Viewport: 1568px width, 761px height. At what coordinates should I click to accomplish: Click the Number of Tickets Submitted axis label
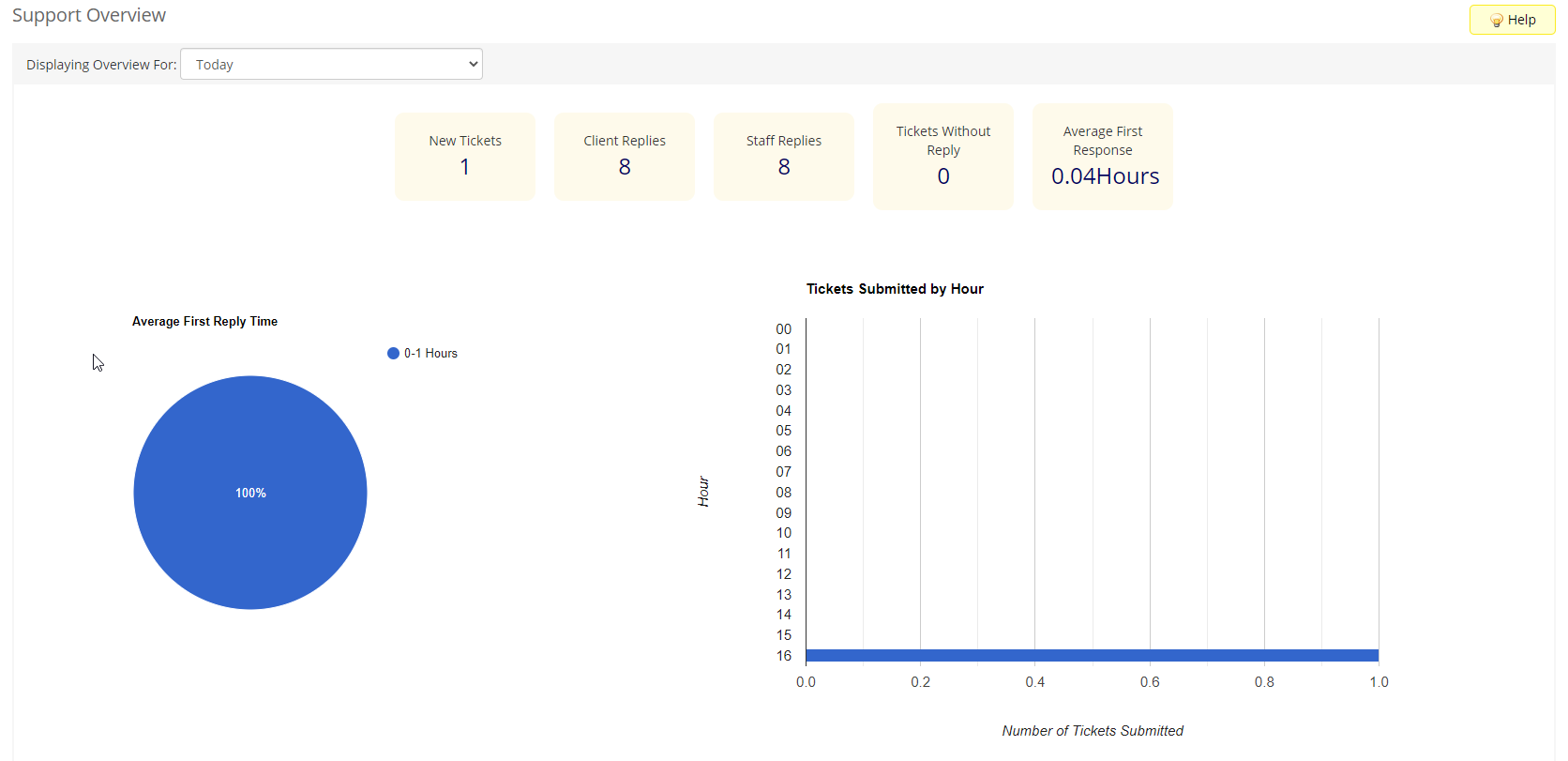(1093, 731)
